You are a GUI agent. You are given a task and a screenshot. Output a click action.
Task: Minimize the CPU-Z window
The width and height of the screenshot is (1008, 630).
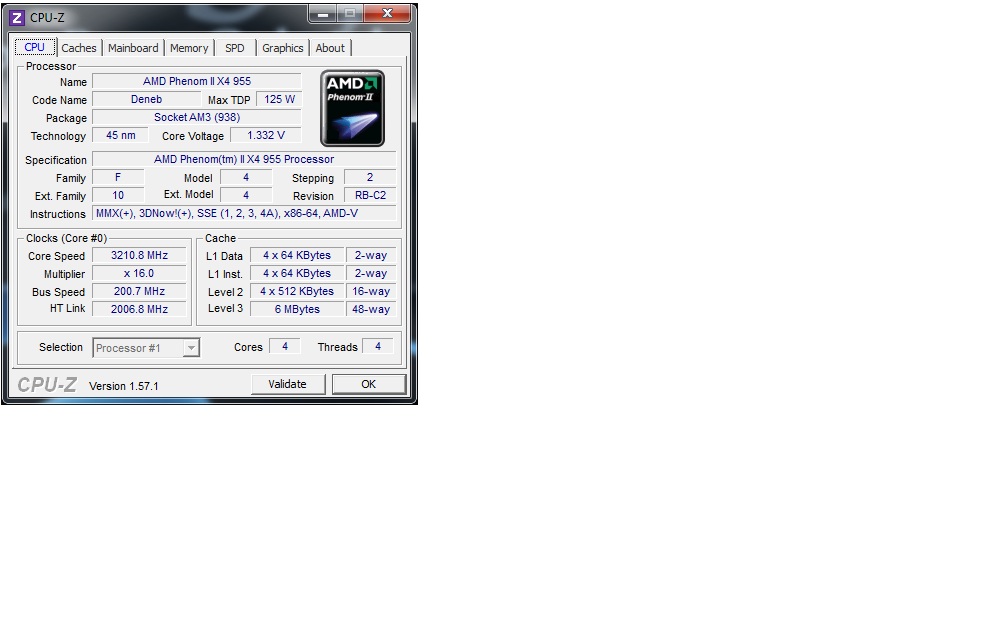[322, 14]
